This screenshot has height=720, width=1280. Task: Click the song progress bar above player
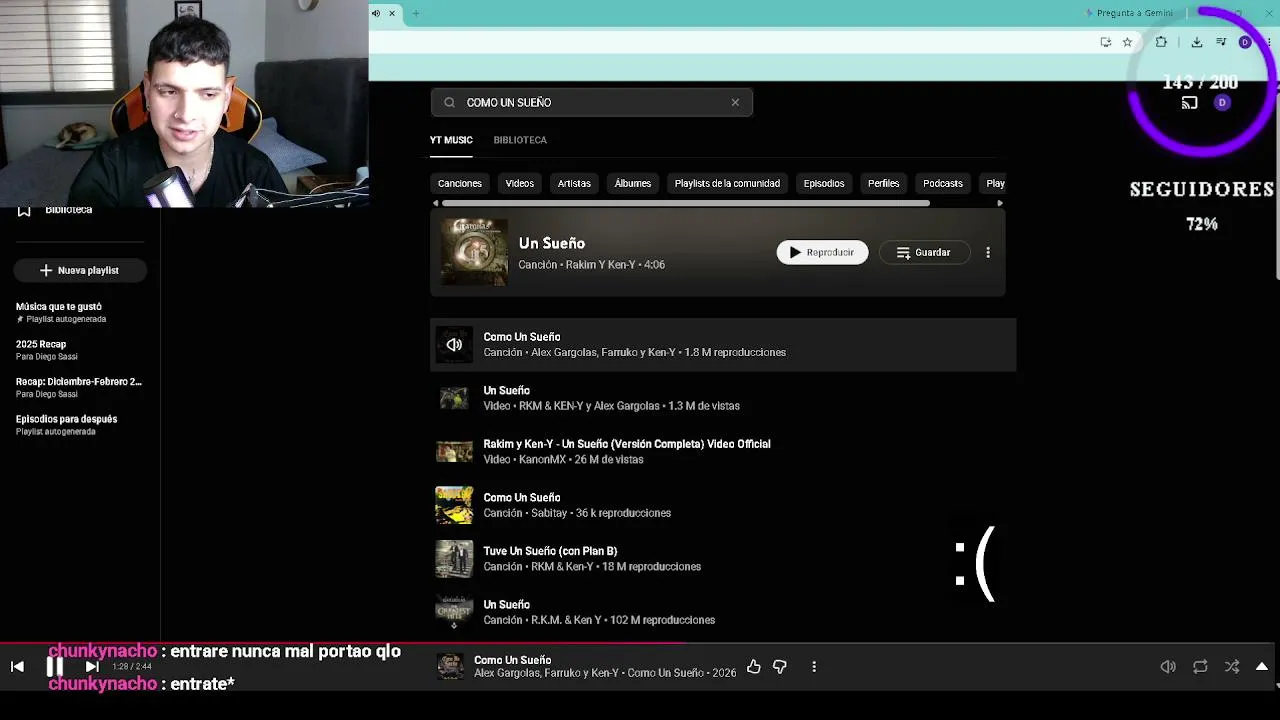point(640,645)
